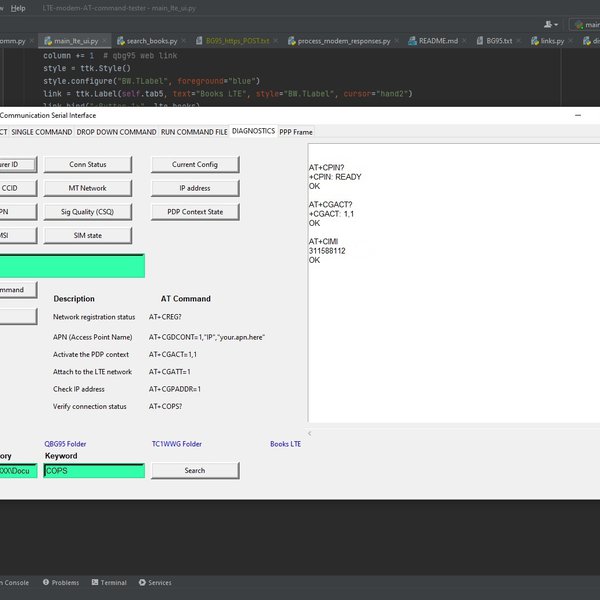Click the PDP Context State button
Image resolution: width=600 pixels, height=600 pixels.
tap(195, 212)
